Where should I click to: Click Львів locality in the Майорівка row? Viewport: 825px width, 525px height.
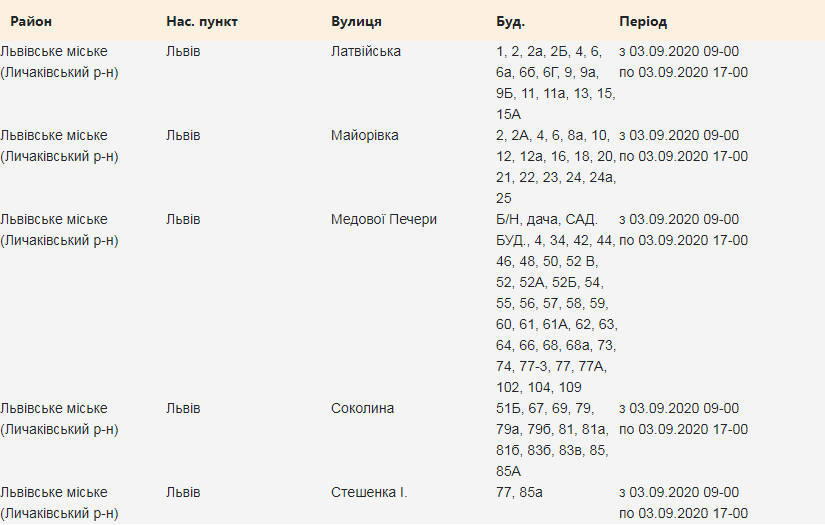pos(183,135)
